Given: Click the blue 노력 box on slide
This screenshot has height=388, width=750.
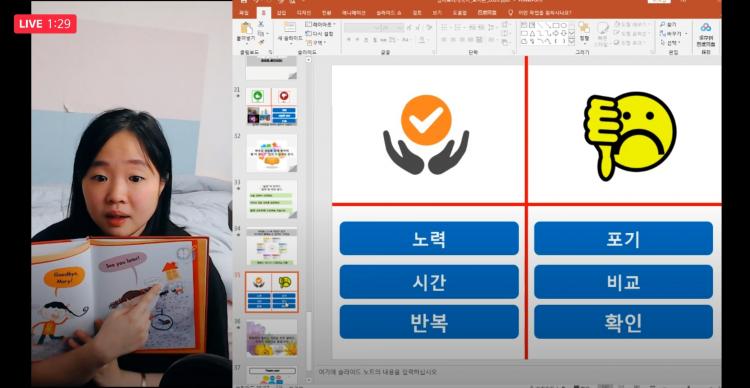Looking at the screenshot, I should pyautogui.click(x=429, y=238).
